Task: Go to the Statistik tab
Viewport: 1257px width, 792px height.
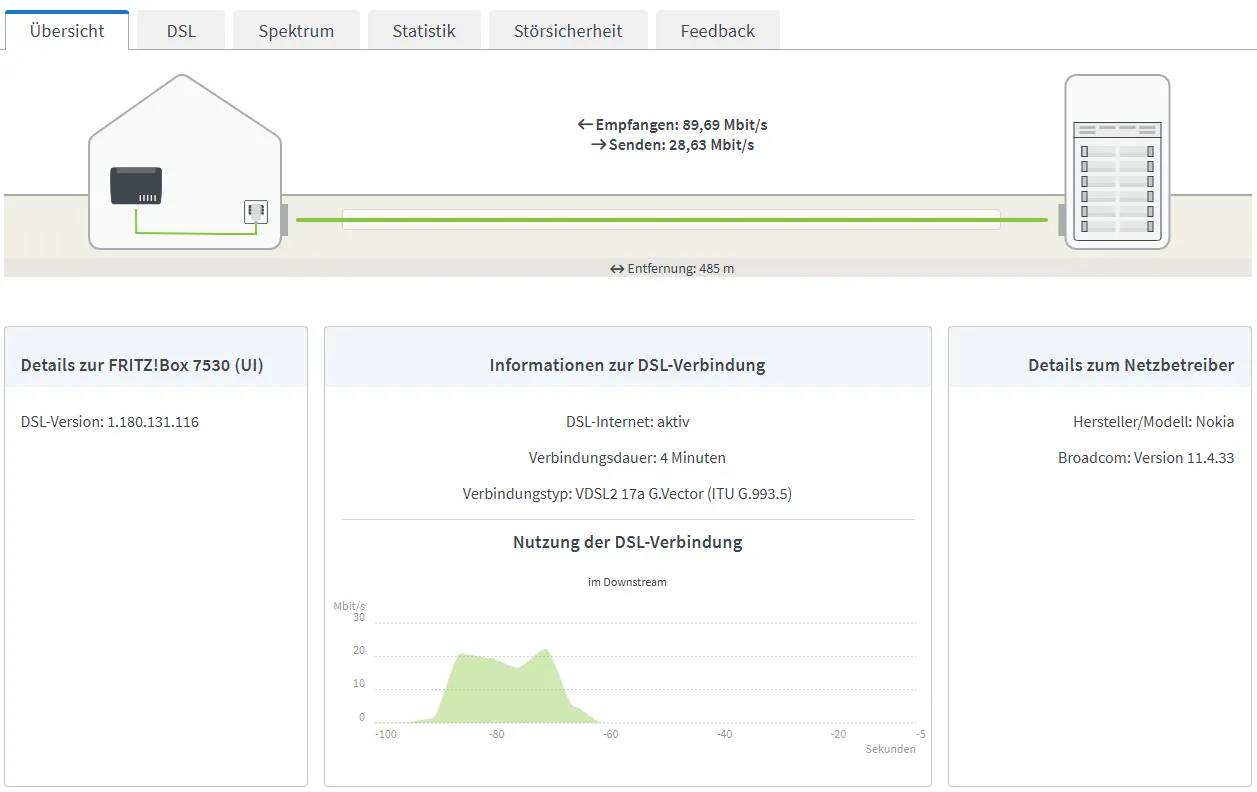Action: (x=424, y=31)
